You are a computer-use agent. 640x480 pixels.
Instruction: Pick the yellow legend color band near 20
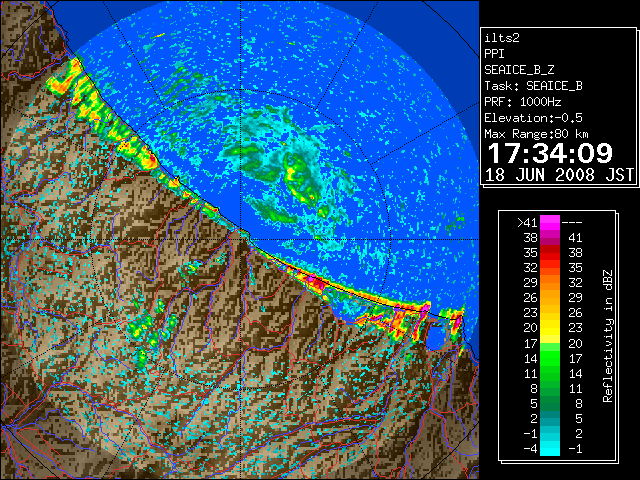pos(550,328)
